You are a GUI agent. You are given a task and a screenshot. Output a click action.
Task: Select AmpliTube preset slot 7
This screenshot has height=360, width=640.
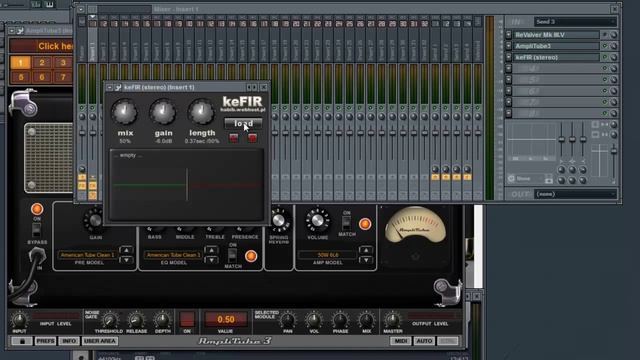pos(63,77)
